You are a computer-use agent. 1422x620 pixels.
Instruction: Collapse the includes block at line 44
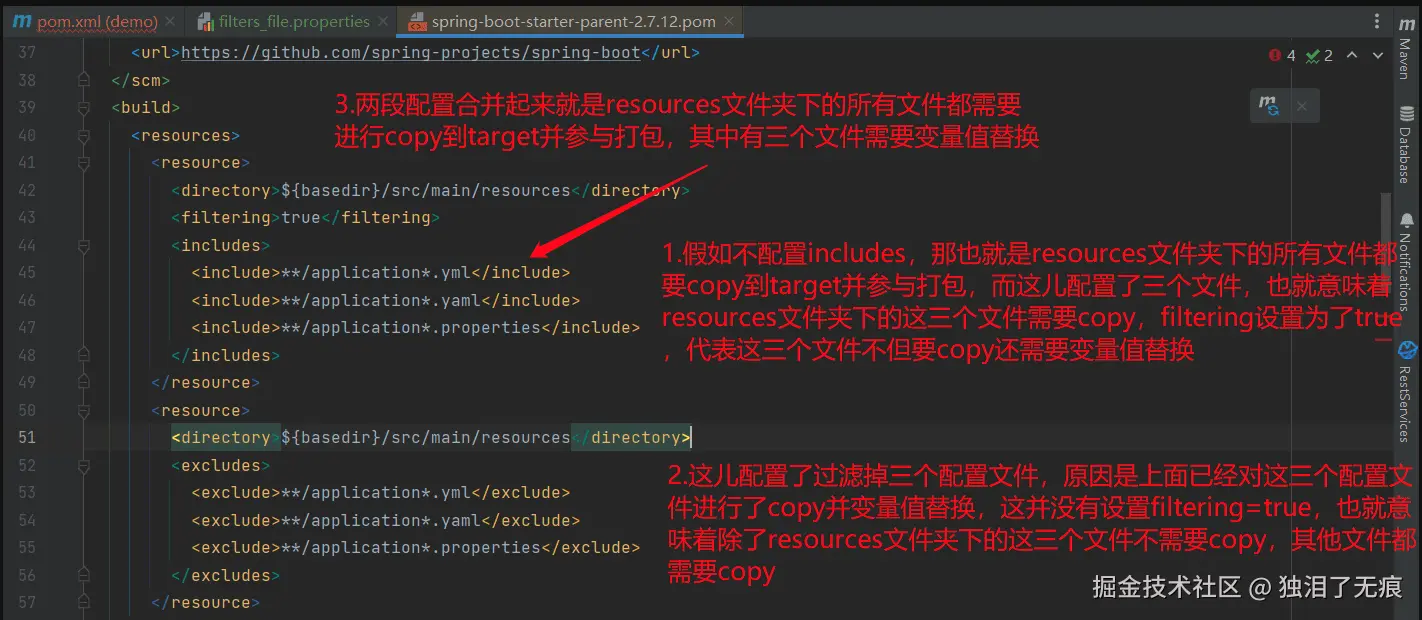84,245
